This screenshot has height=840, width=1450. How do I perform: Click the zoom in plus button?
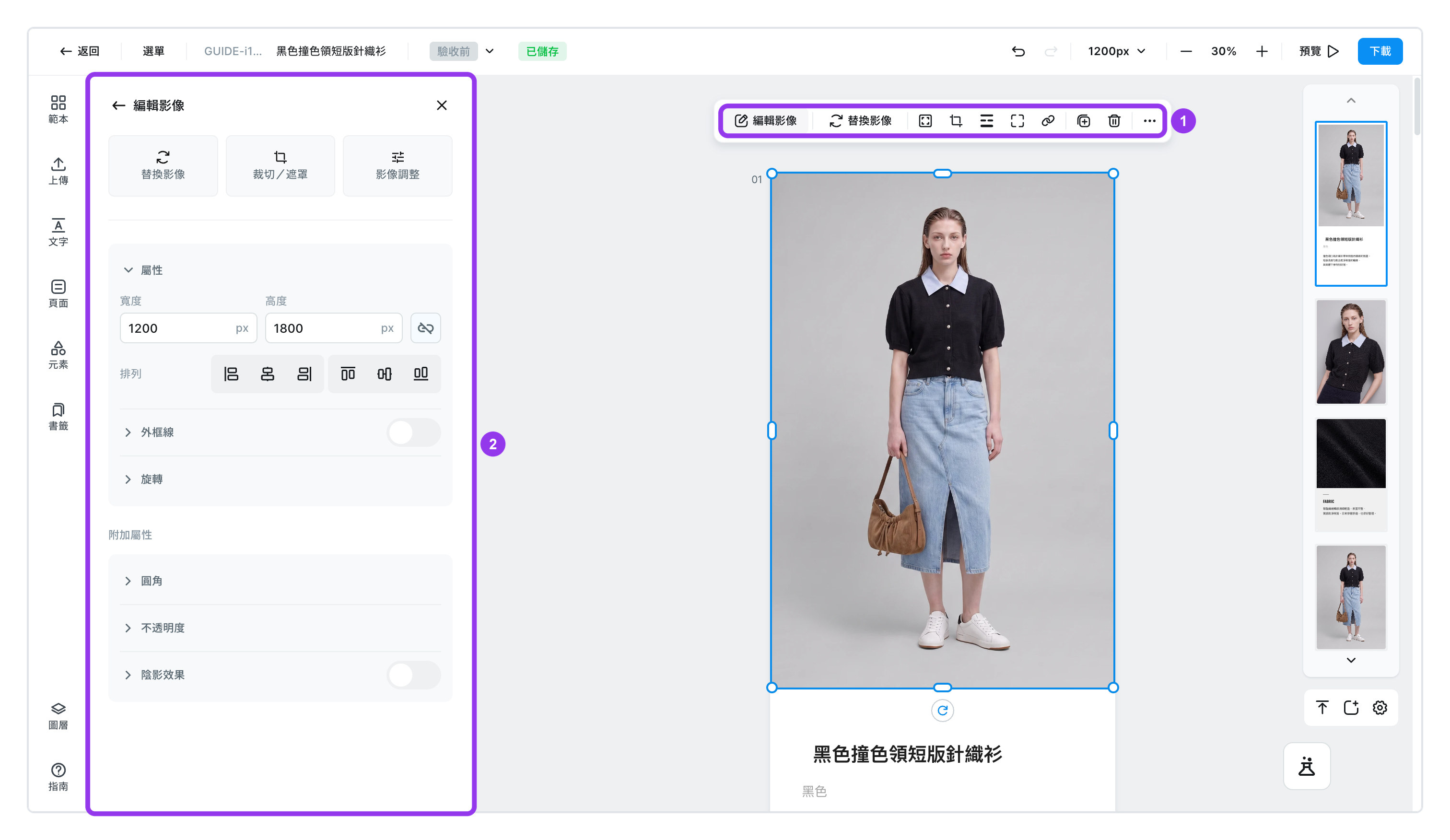click(x=1262, y=51)
